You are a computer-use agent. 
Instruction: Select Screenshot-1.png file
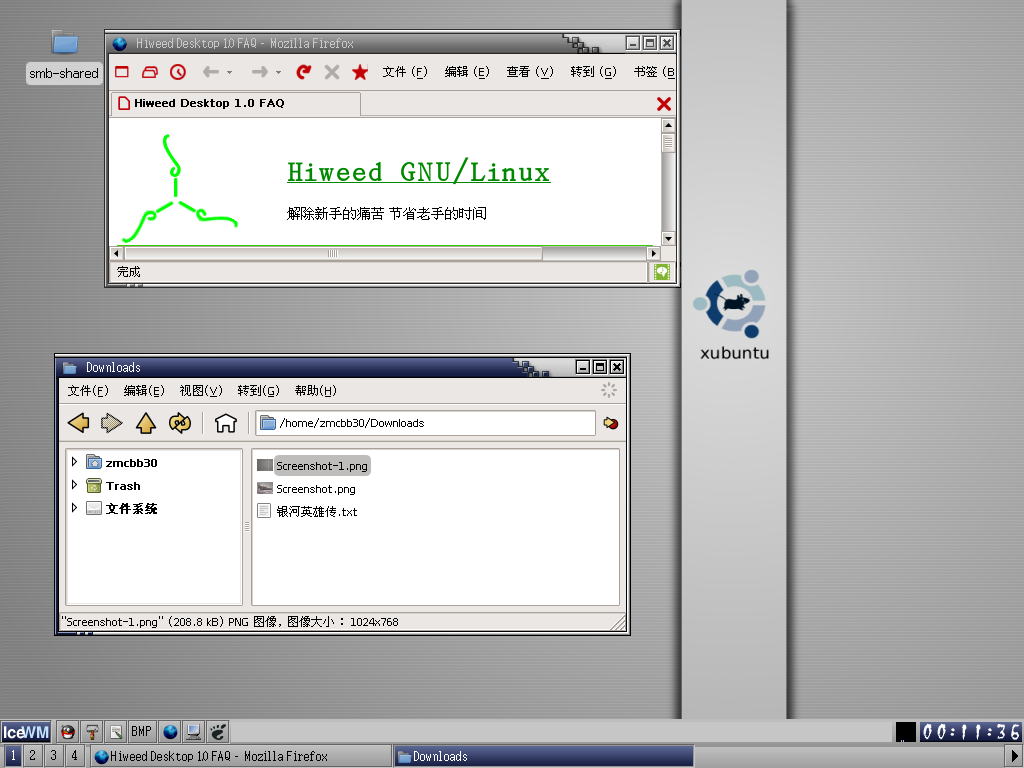pyautogui.click(x=314, y=466)
